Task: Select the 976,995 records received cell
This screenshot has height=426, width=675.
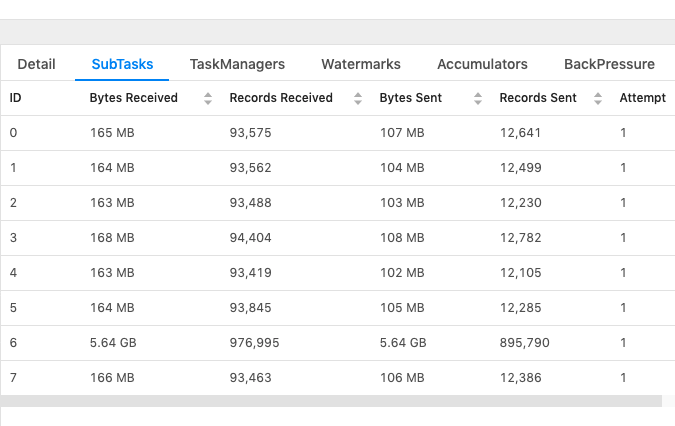Action: pos(254,342)
